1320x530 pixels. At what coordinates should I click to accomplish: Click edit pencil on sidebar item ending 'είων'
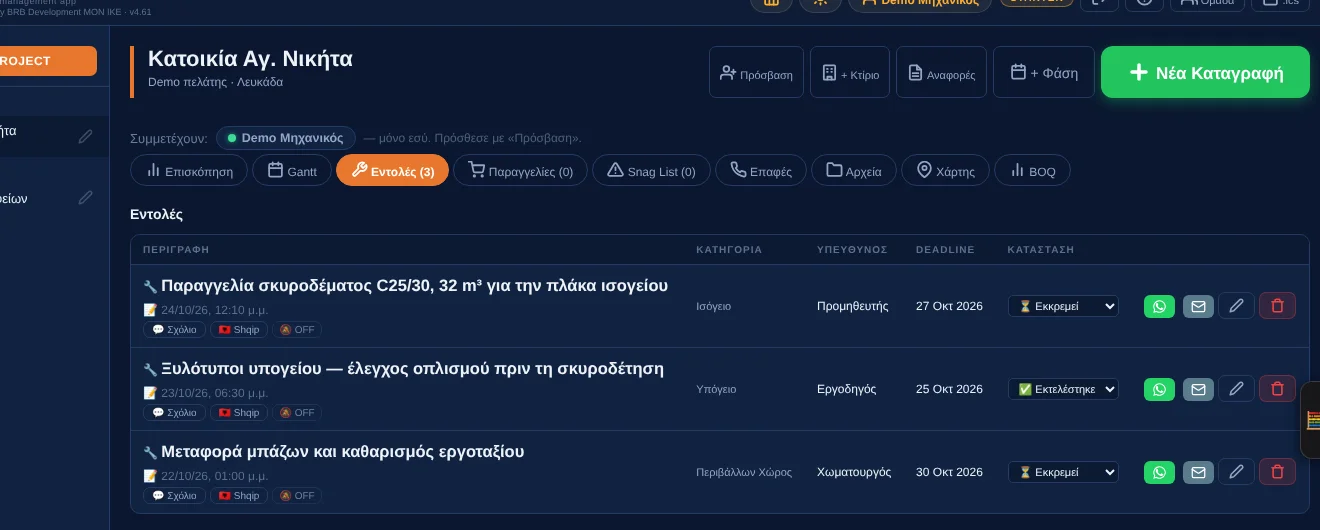click(86, 198)
